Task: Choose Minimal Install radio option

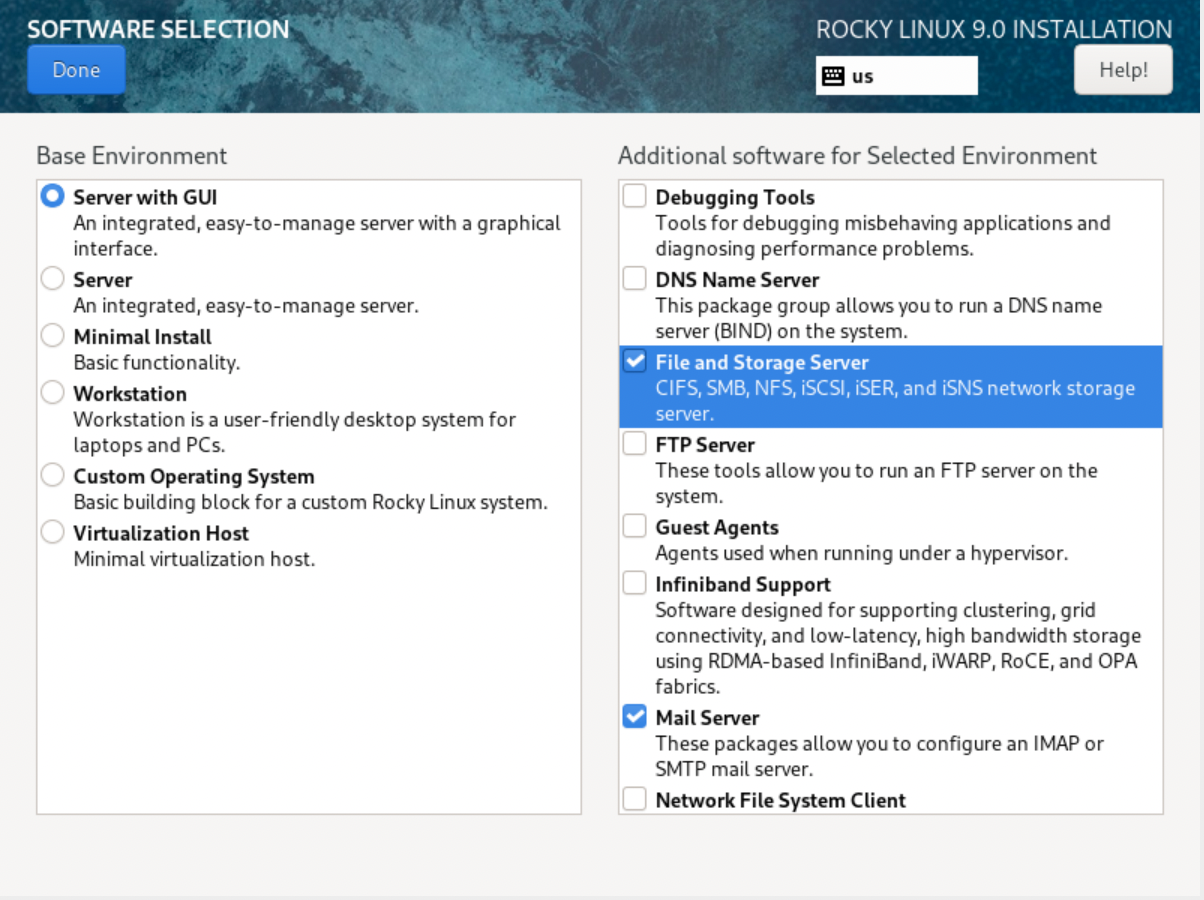Action: (x=52, y=336)
